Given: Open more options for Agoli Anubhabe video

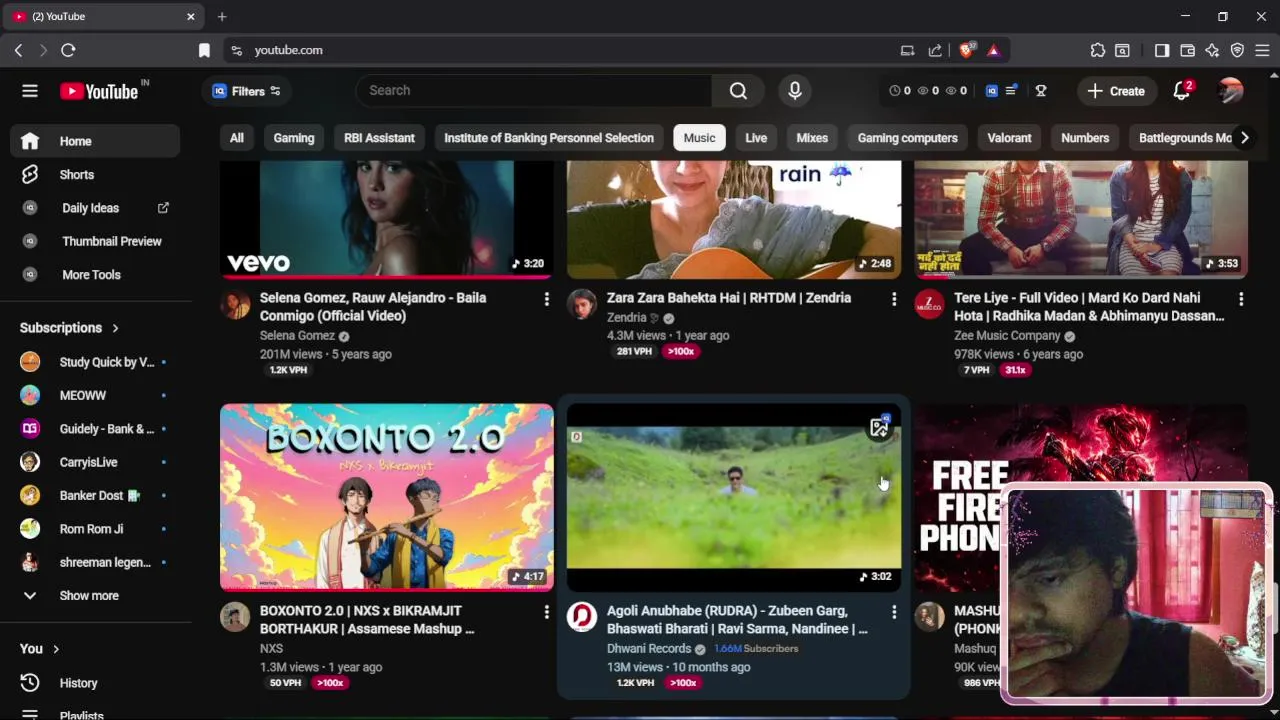Looking at the screenshot, I should tap(894, 612).
